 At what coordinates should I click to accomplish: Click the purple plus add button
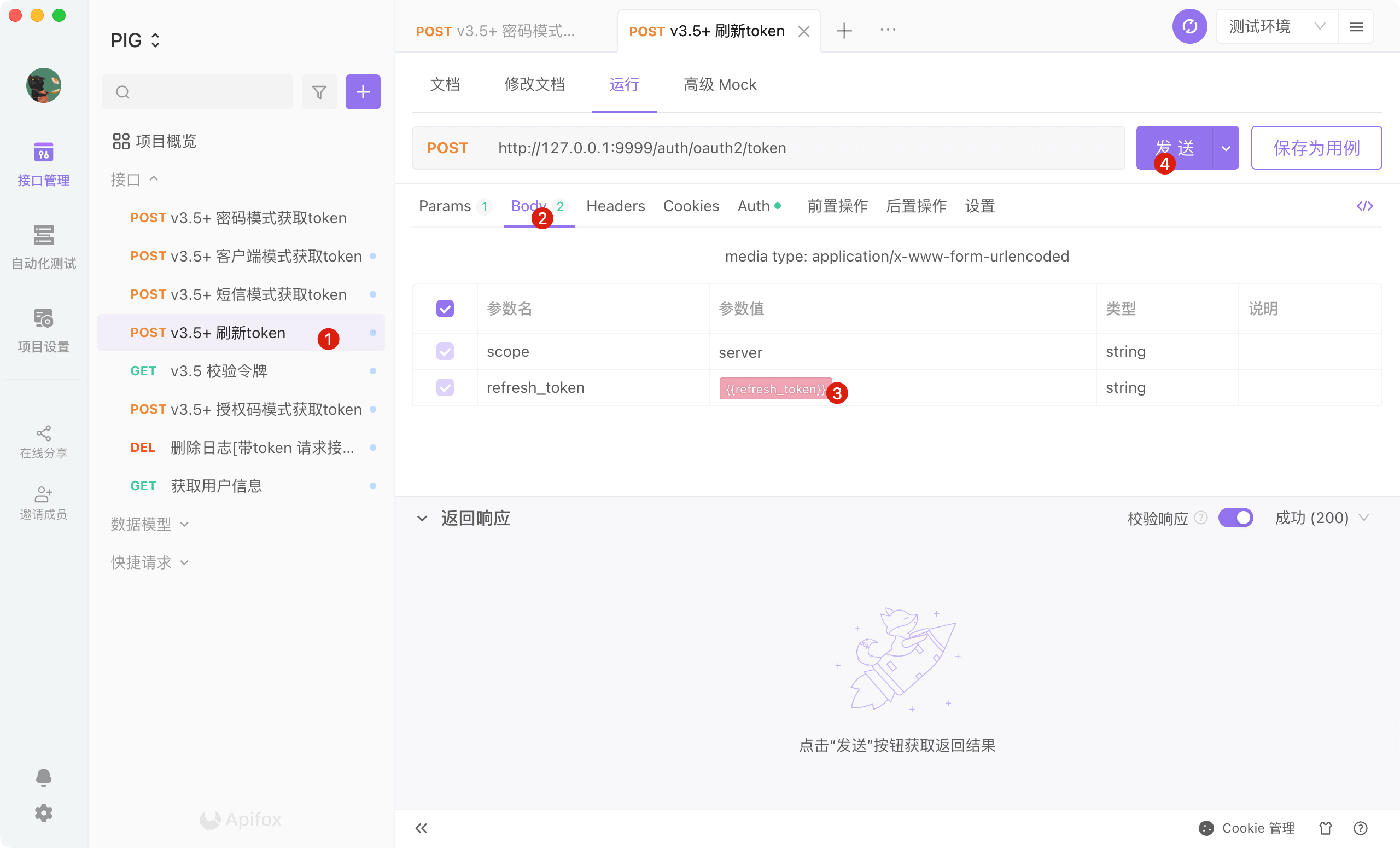coord(363,92)
